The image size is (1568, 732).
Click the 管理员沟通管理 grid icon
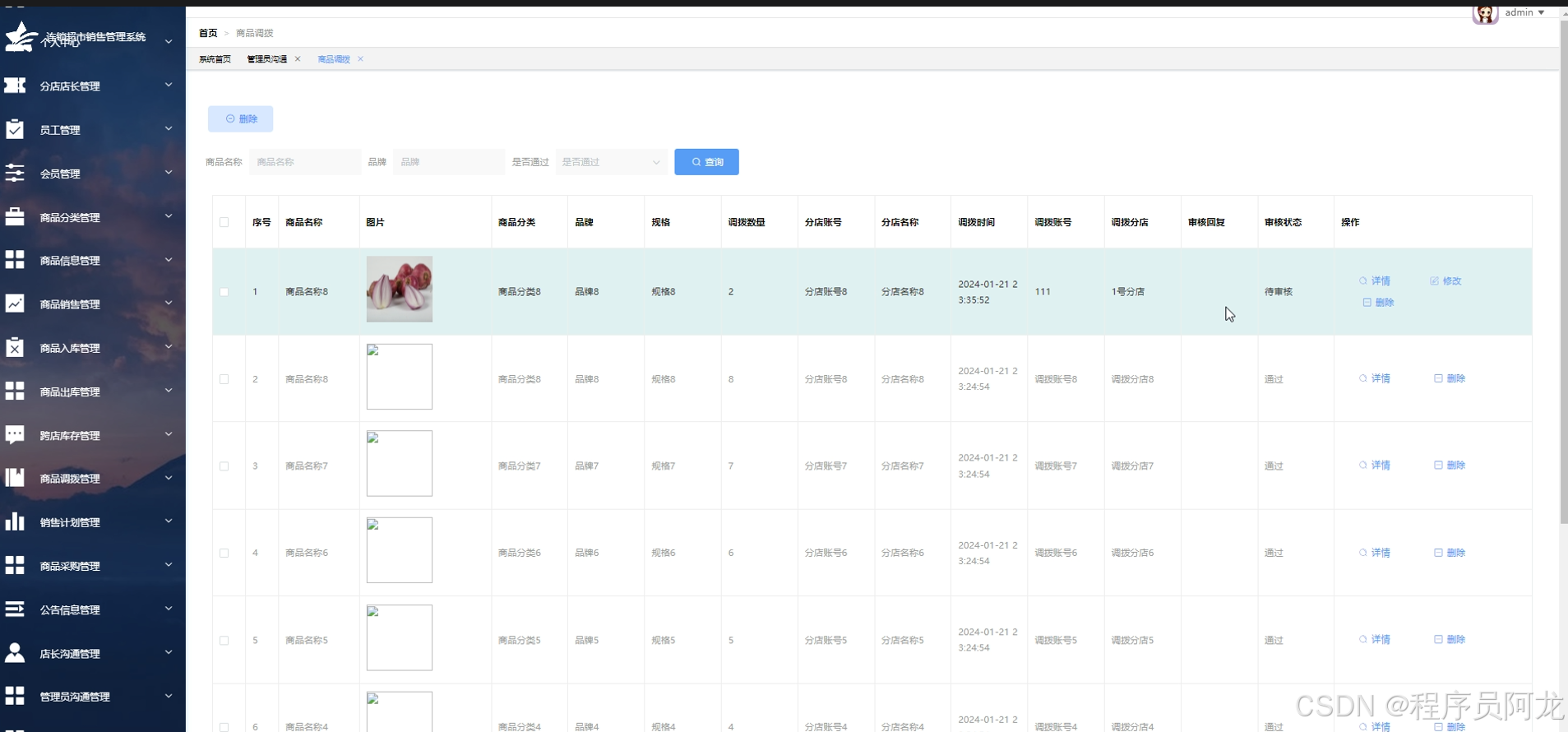[15, 696]
